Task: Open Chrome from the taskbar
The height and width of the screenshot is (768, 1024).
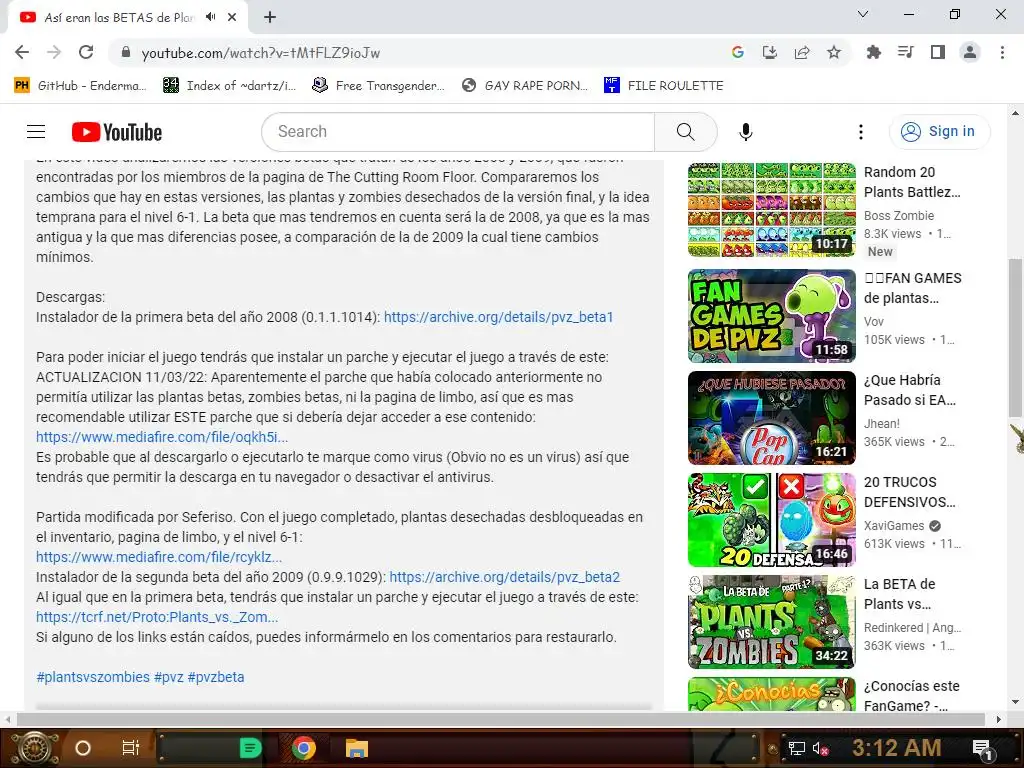Action: coord(304,748)
